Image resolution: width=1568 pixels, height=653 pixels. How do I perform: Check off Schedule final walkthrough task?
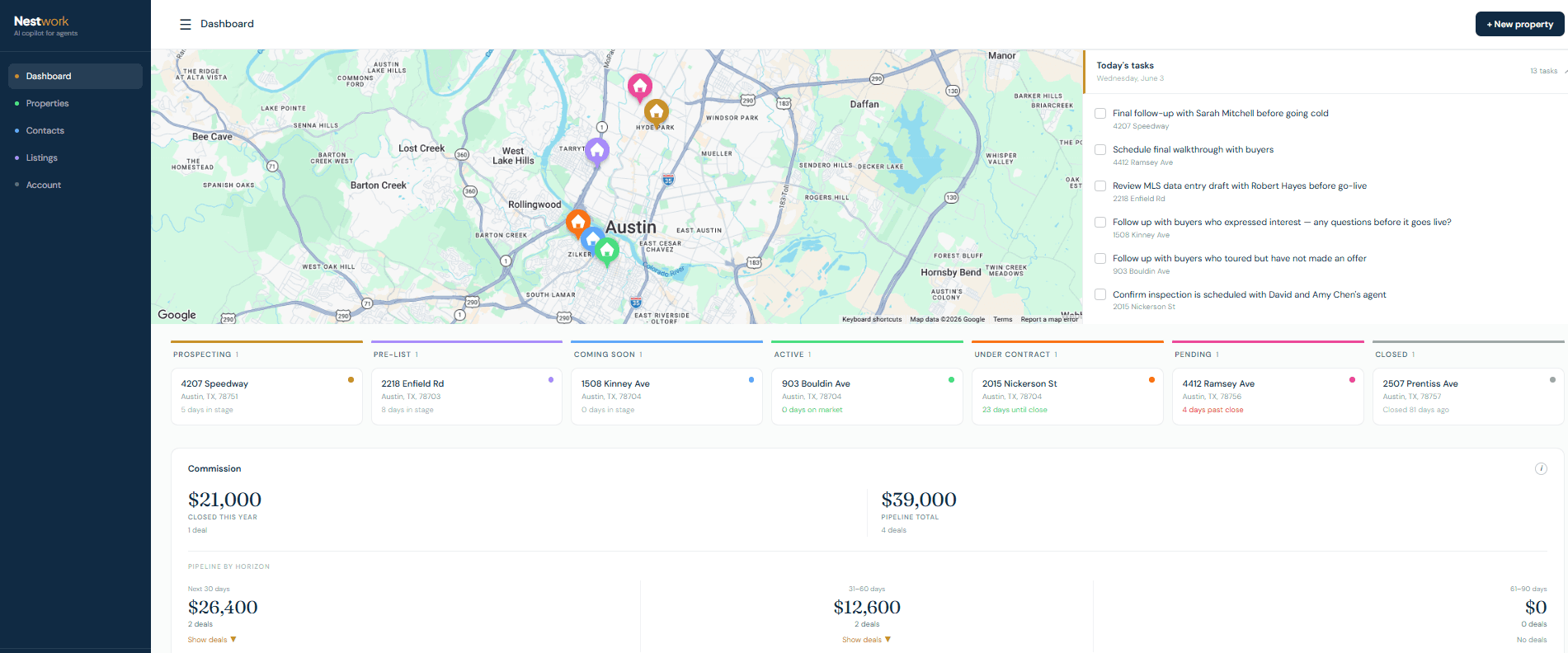pyautogui.click(x=1100, y=150)
